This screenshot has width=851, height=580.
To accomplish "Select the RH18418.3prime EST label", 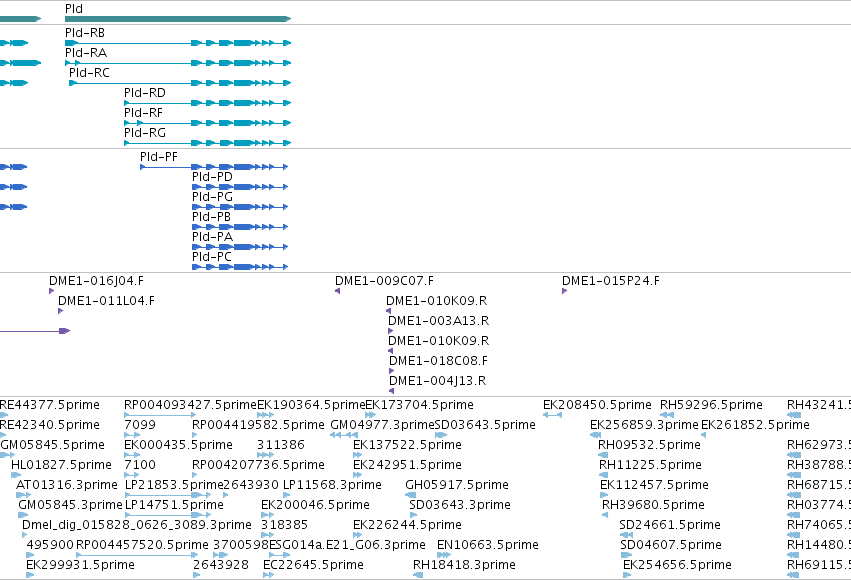I will [464, 565].
